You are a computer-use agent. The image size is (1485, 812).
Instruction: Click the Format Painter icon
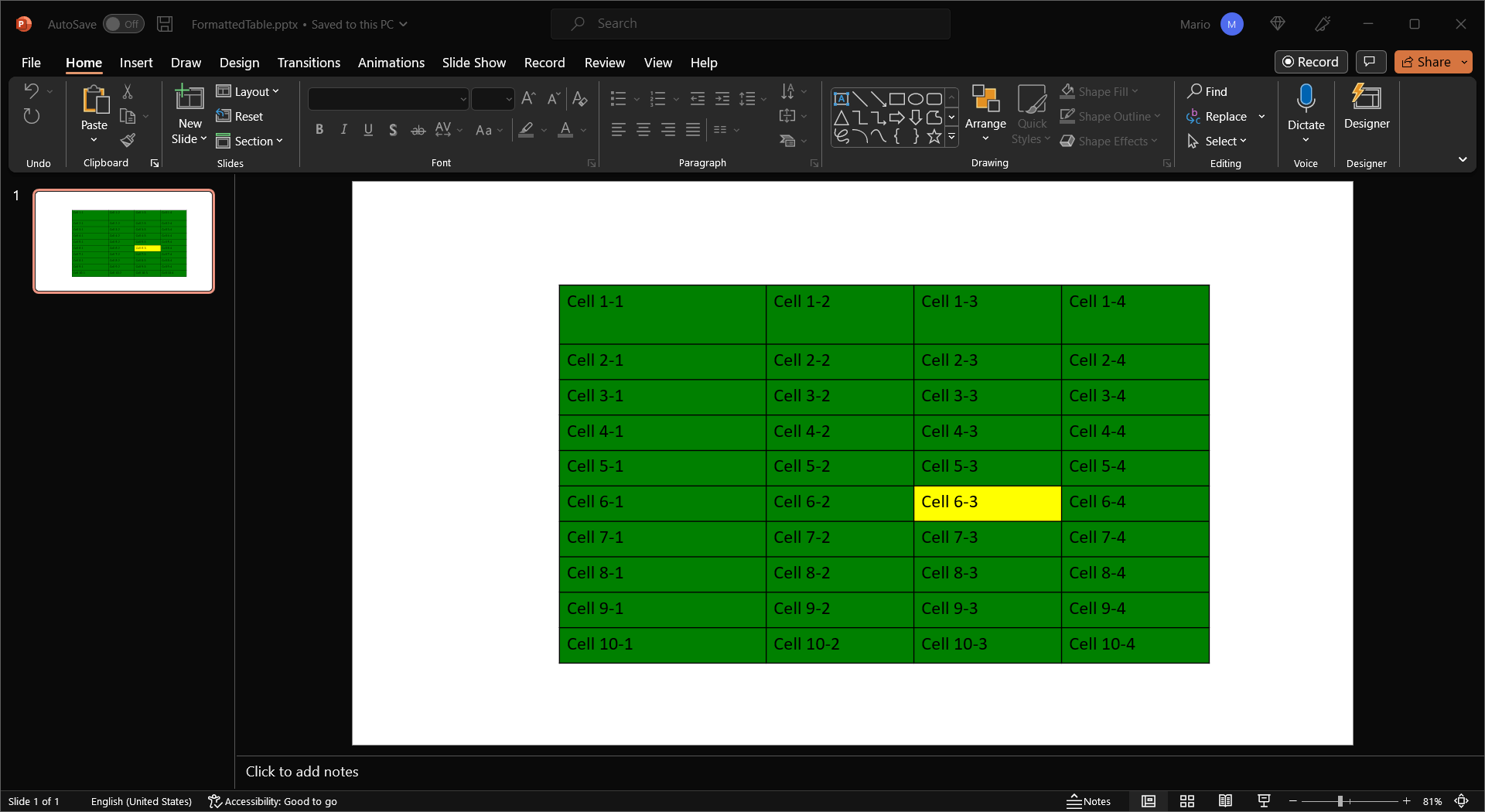(128, 140)
